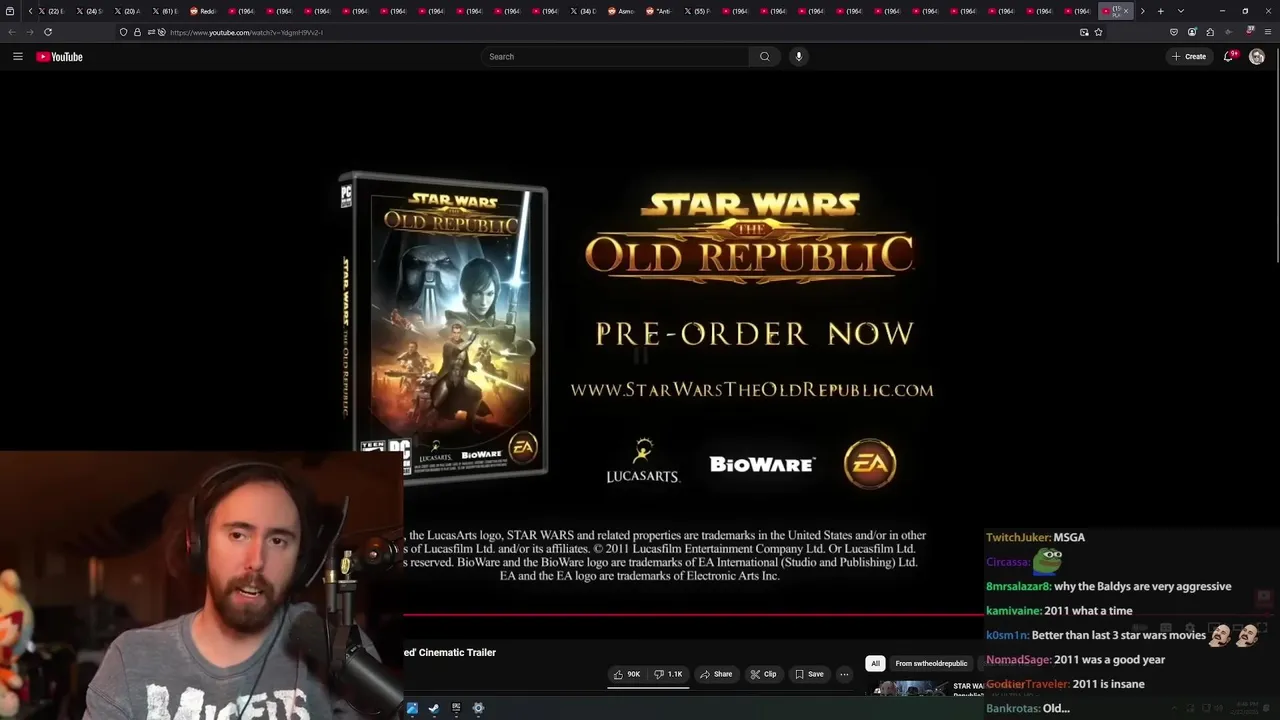Switch to the X (22) tab
The width and height of the screenshot is (1280, 720).
(52, 11)
